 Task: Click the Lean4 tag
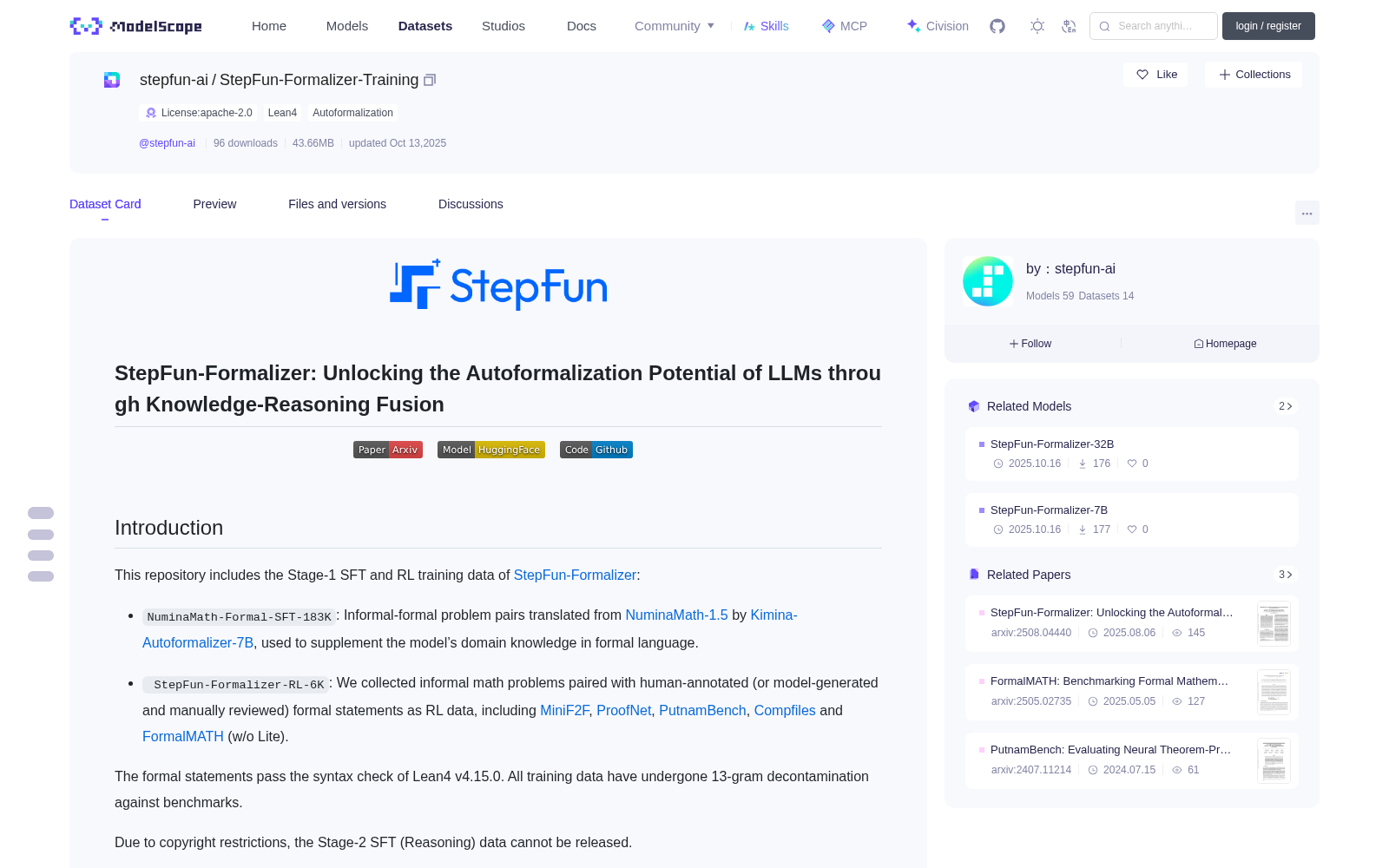coord(282,113)
